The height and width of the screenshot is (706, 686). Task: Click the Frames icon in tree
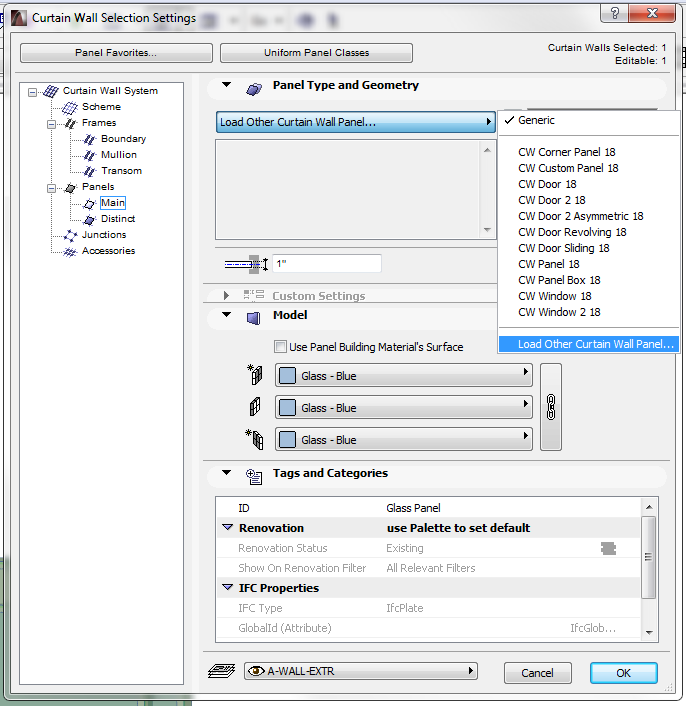pyautogui.click(x=71, y=123)
